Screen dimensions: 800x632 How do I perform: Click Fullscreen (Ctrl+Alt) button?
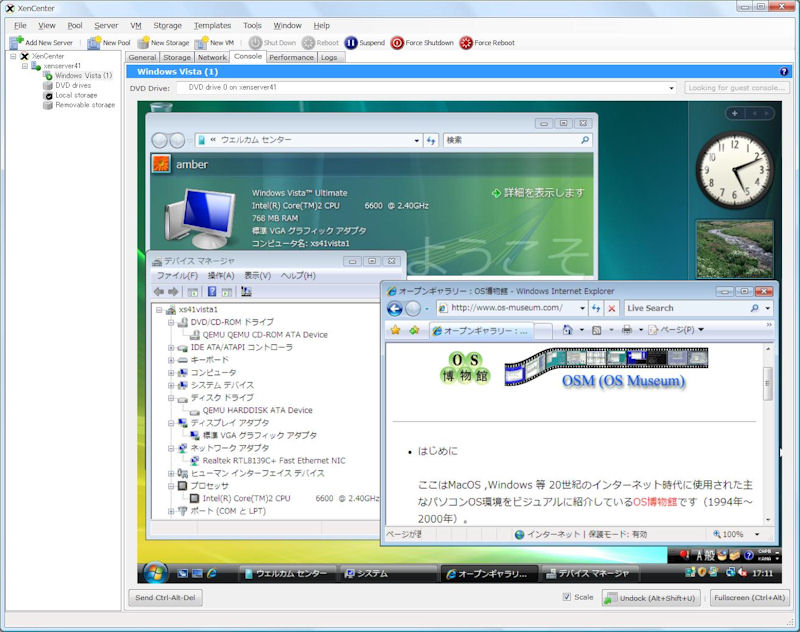pos(749,597)
